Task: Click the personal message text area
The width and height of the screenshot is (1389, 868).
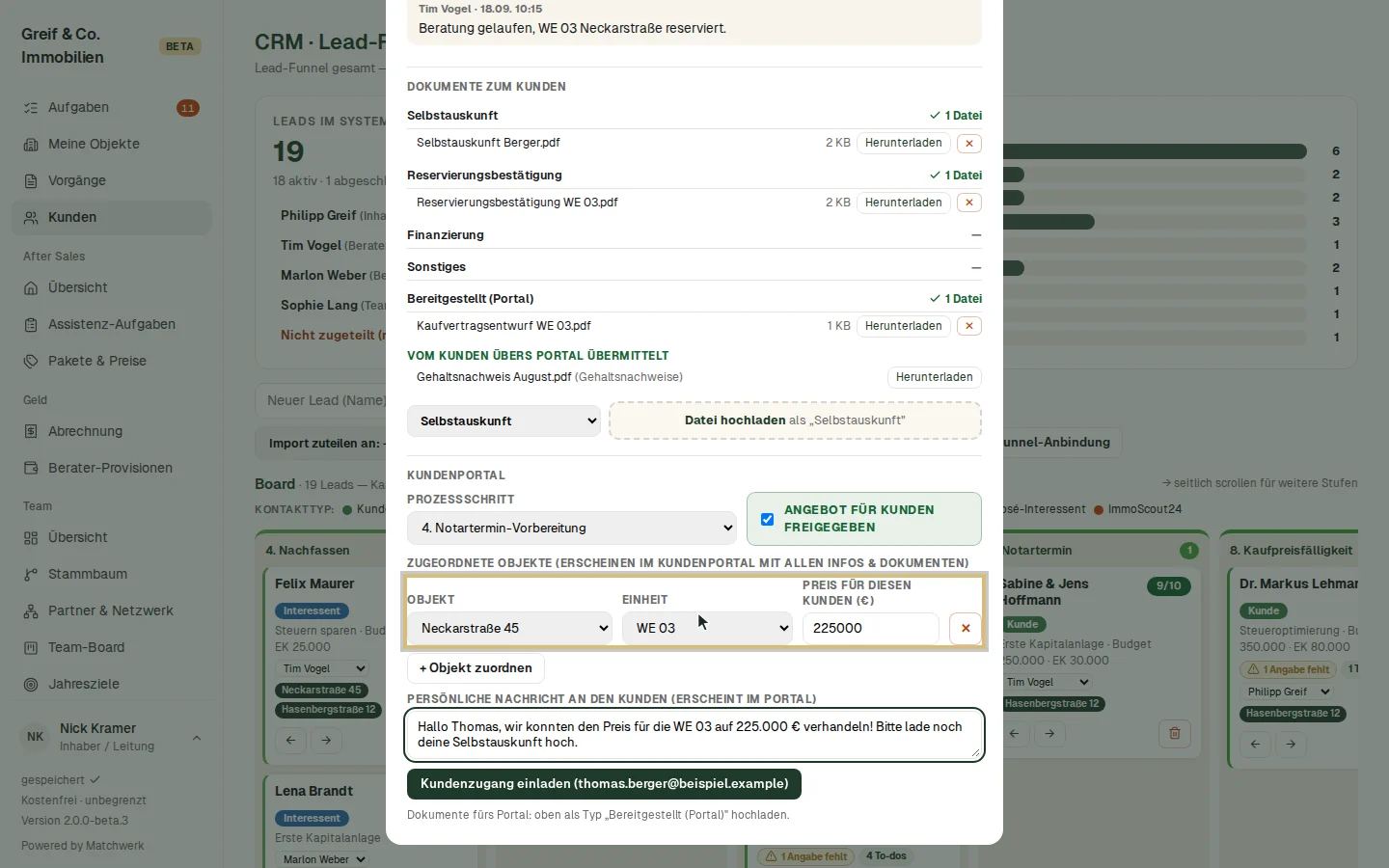Action: [x=694, y=735]
